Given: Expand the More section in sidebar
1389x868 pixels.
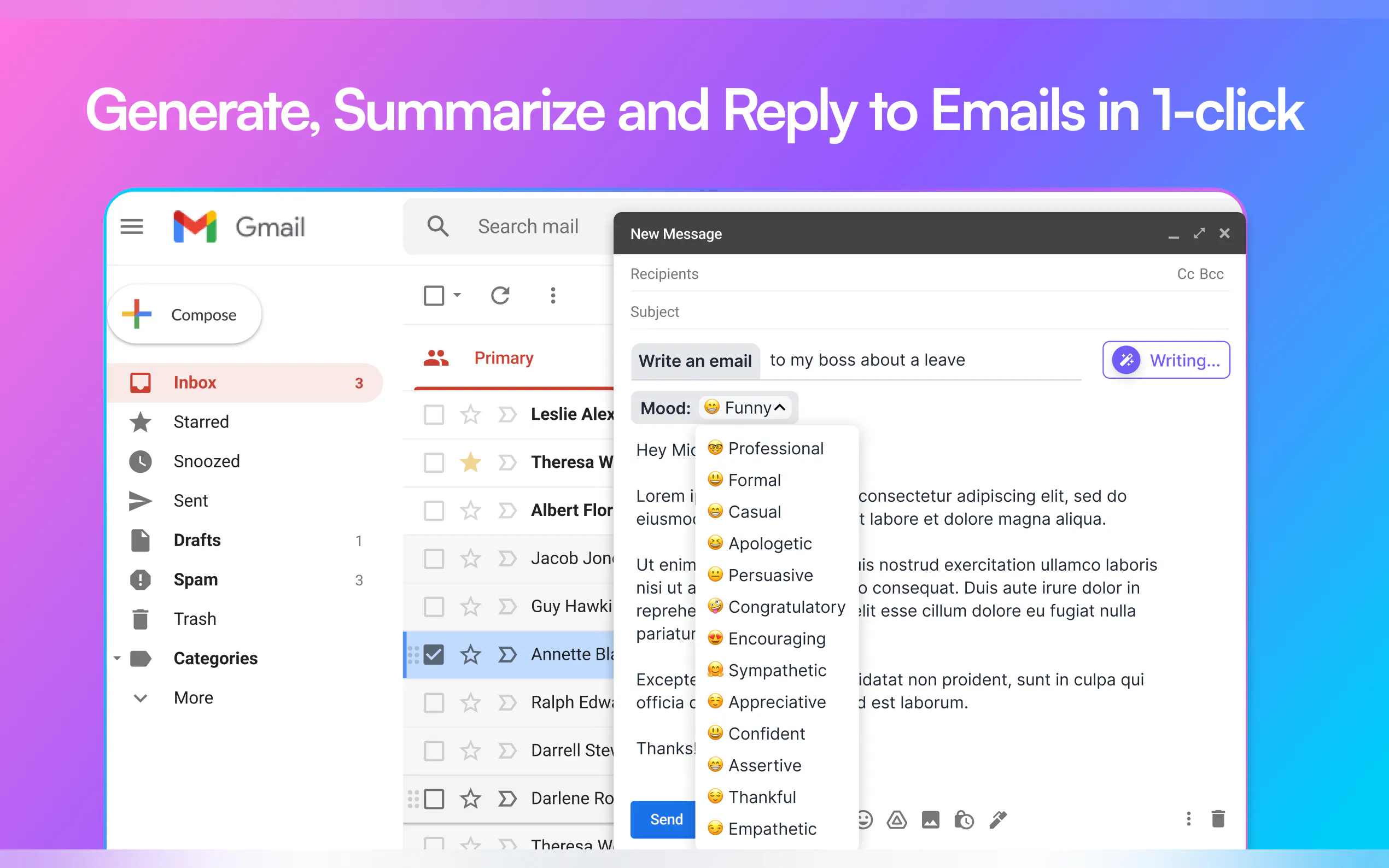Looking at the screenshot, I should [x=193, y=697].
